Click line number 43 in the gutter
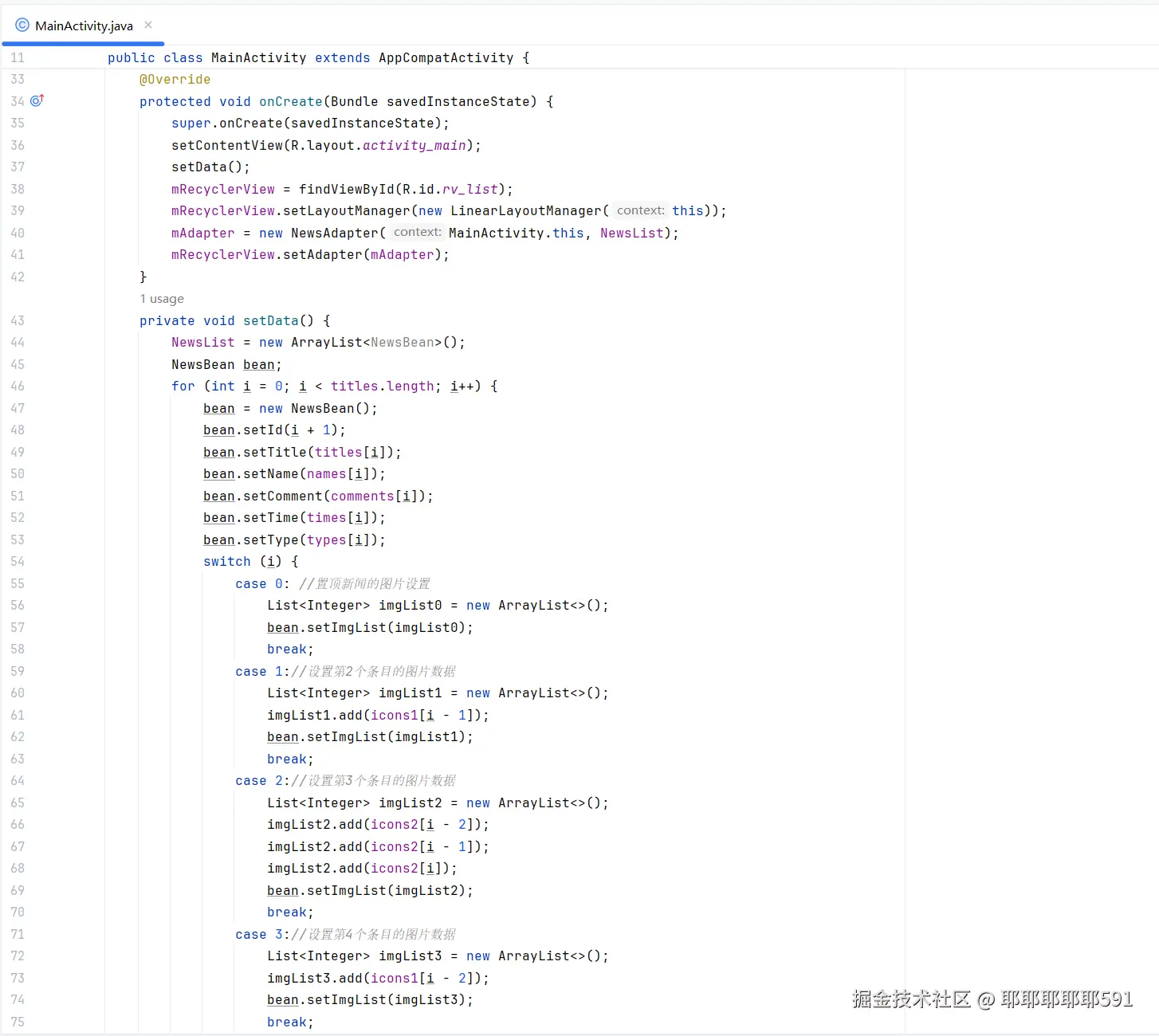1159x1036 pixels. pyautogui.click(x=18, y=320)
